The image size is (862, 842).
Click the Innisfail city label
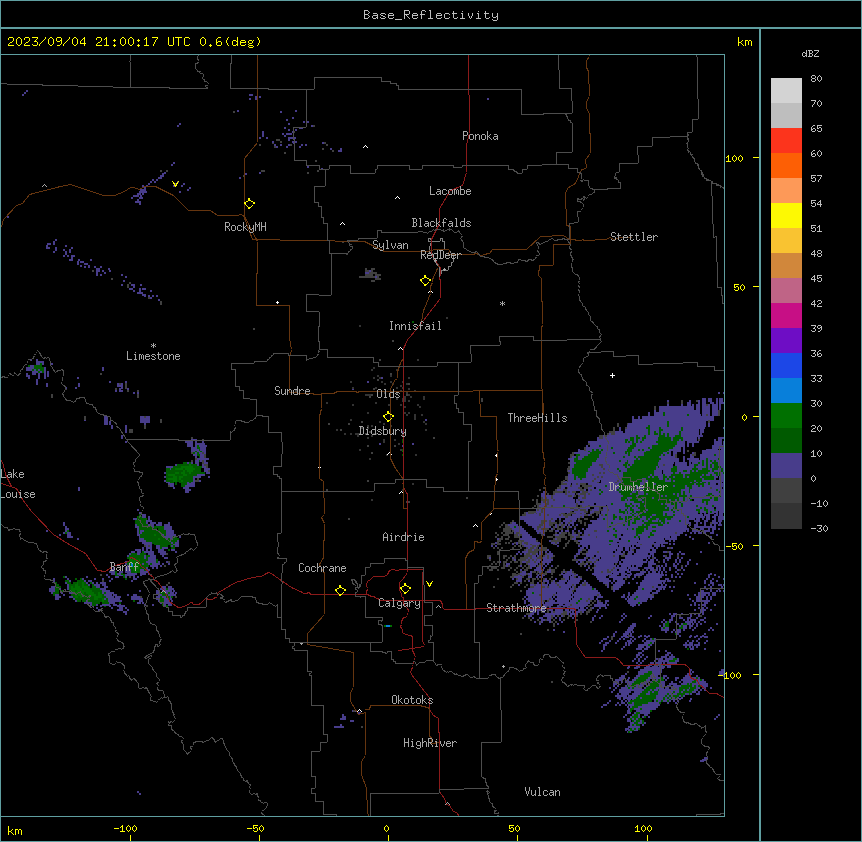pyautogui.click(x=415, y=326)
